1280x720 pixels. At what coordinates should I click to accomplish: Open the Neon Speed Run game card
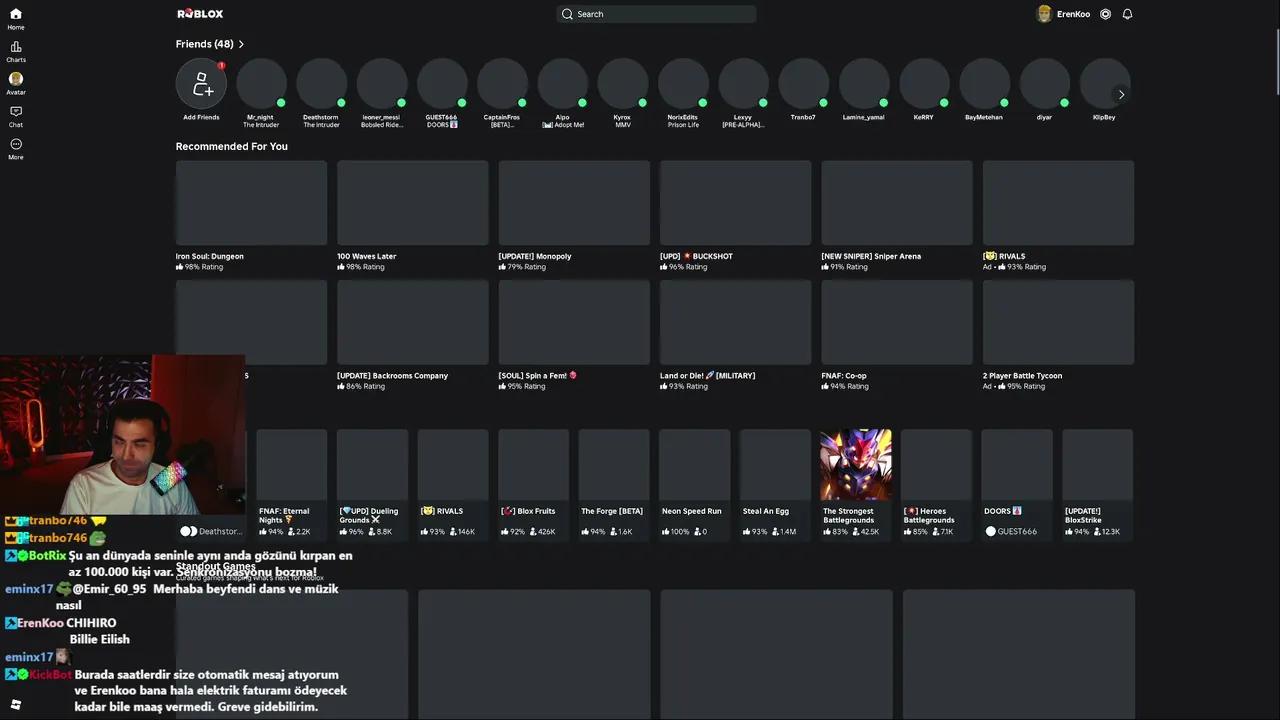(694, 484)
